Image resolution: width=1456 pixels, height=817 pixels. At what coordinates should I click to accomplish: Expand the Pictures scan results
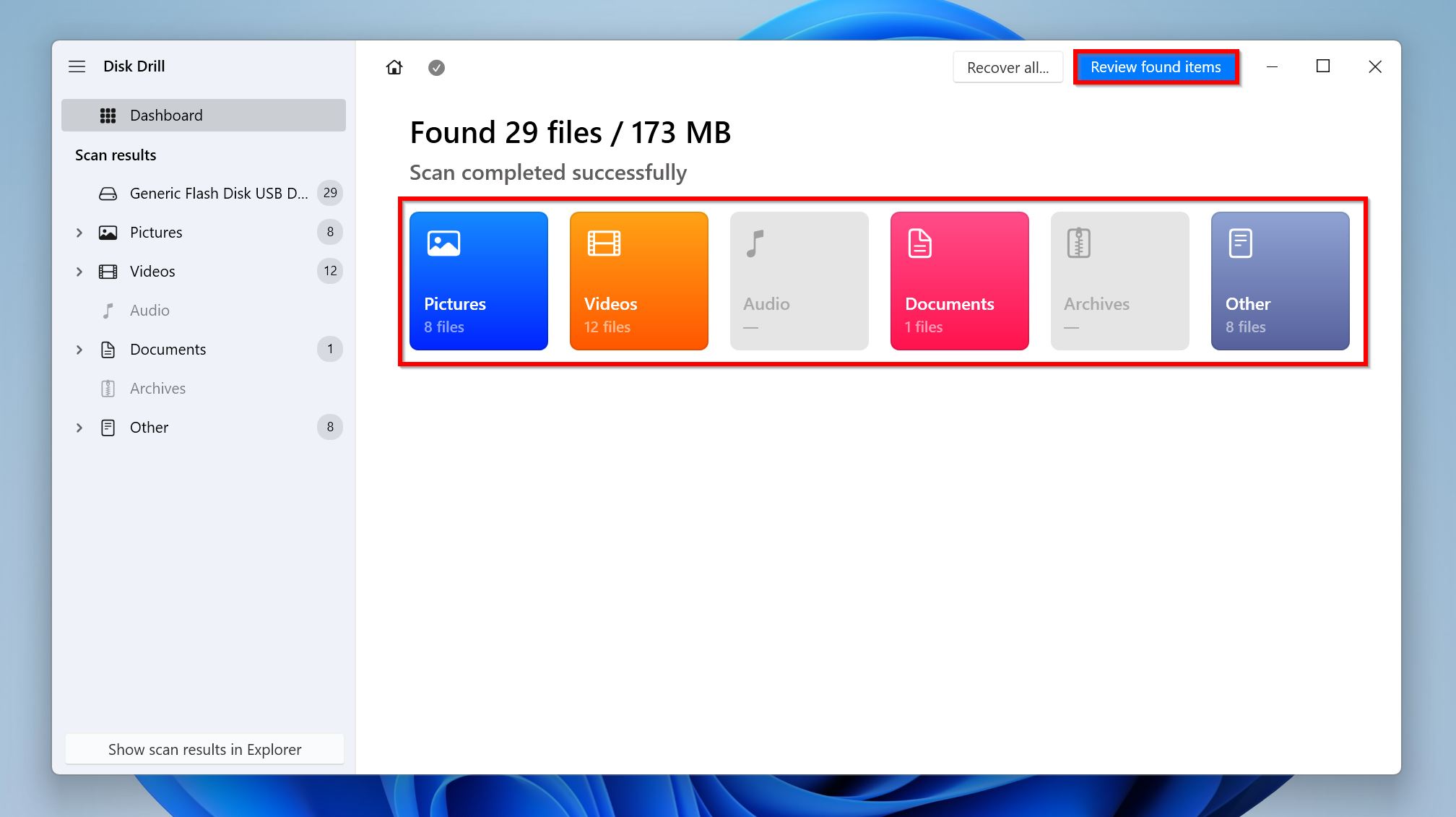[79, 231]
